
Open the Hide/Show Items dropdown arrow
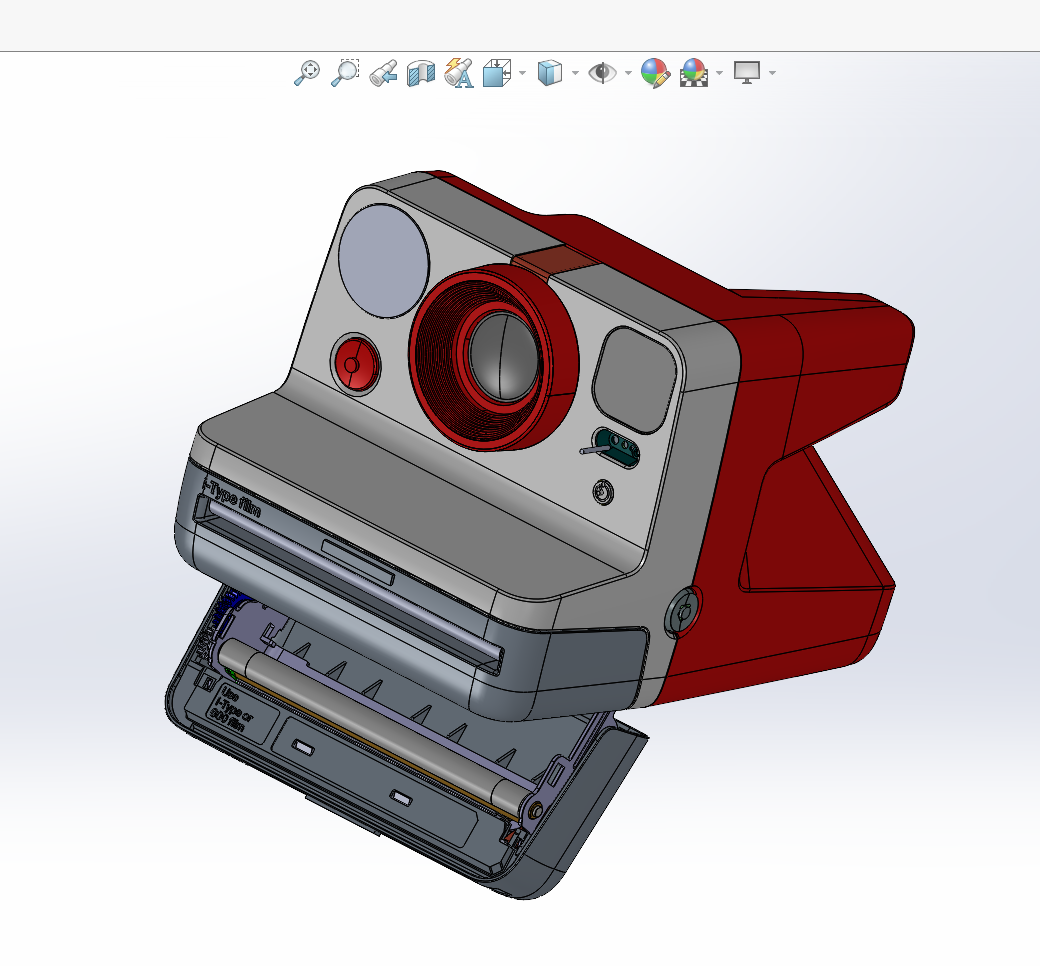click(628, 73)
